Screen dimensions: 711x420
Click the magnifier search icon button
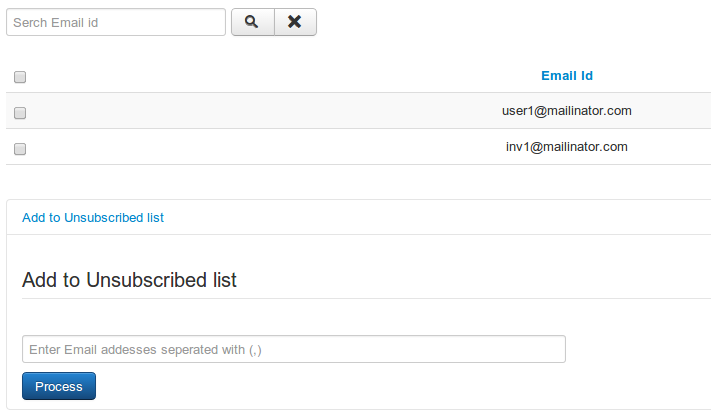[252, 22]
